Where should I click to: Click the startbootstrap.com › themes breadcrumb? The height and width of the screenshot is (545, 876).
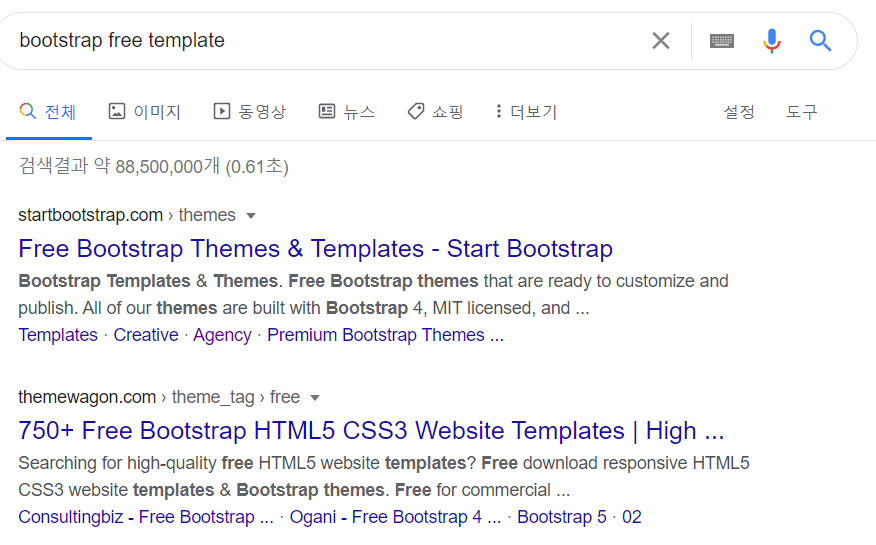pyautogui.click(x=127, y=215)
